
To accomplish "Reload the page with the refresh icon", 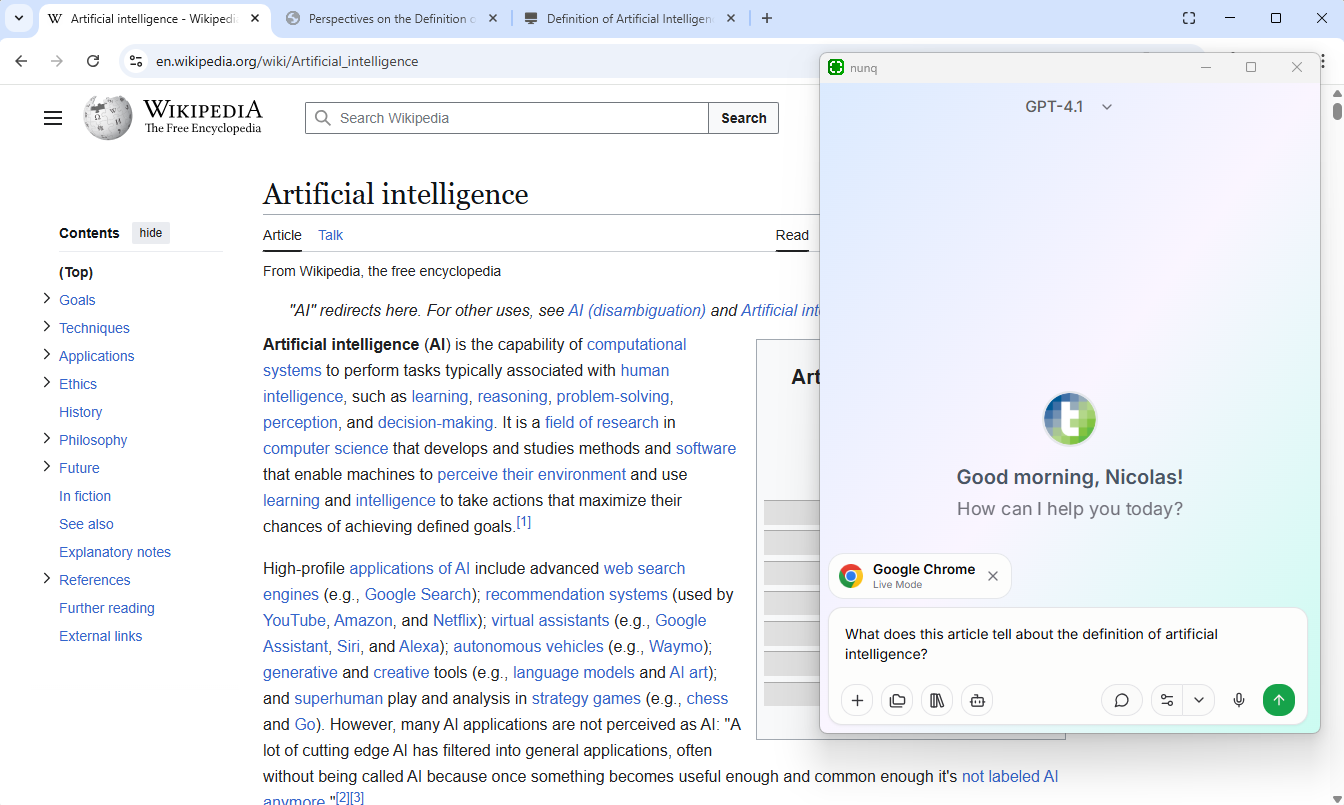I will [93, 61].
